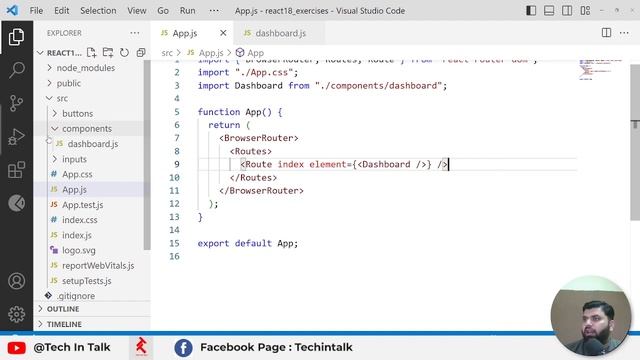Click line number 9 in the gutter

point(176,164)
